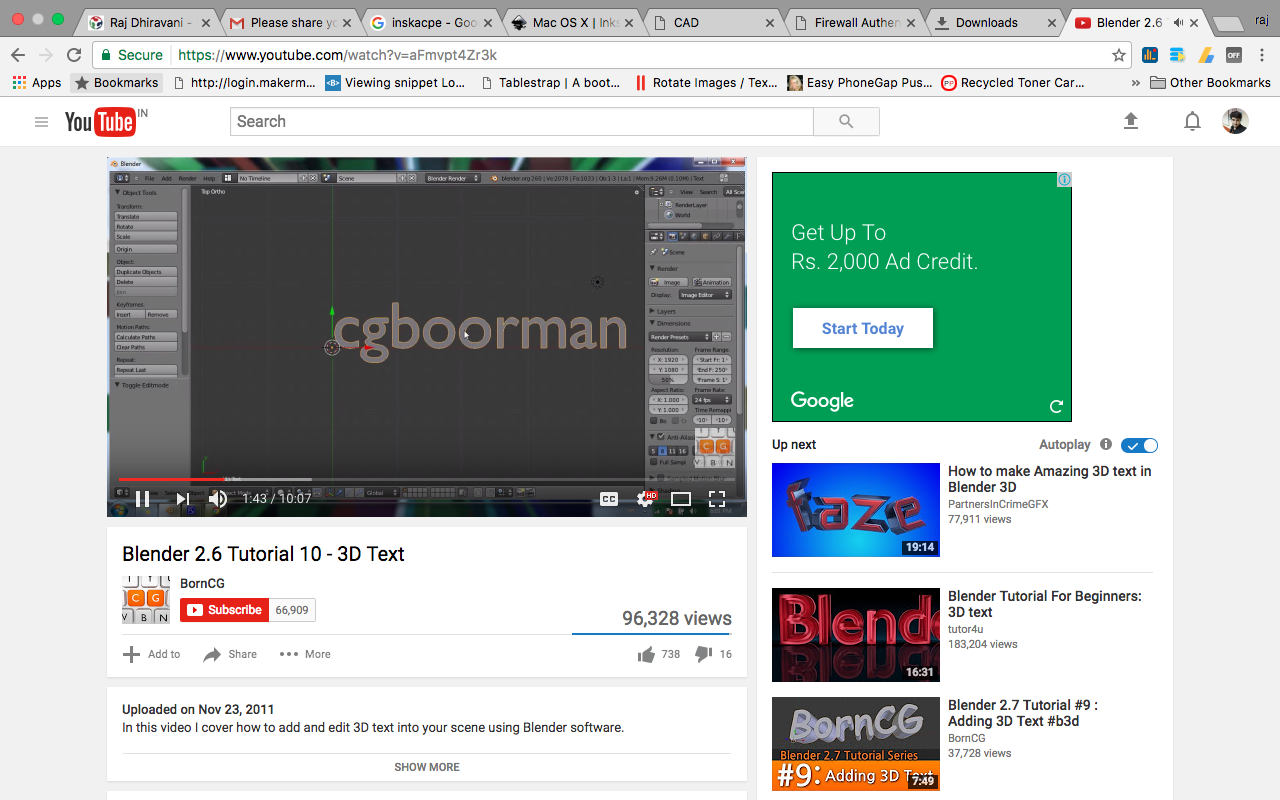Mute the Blender tab via speaker icon
Screen dimensions: 1280x800
point(1179,22)
